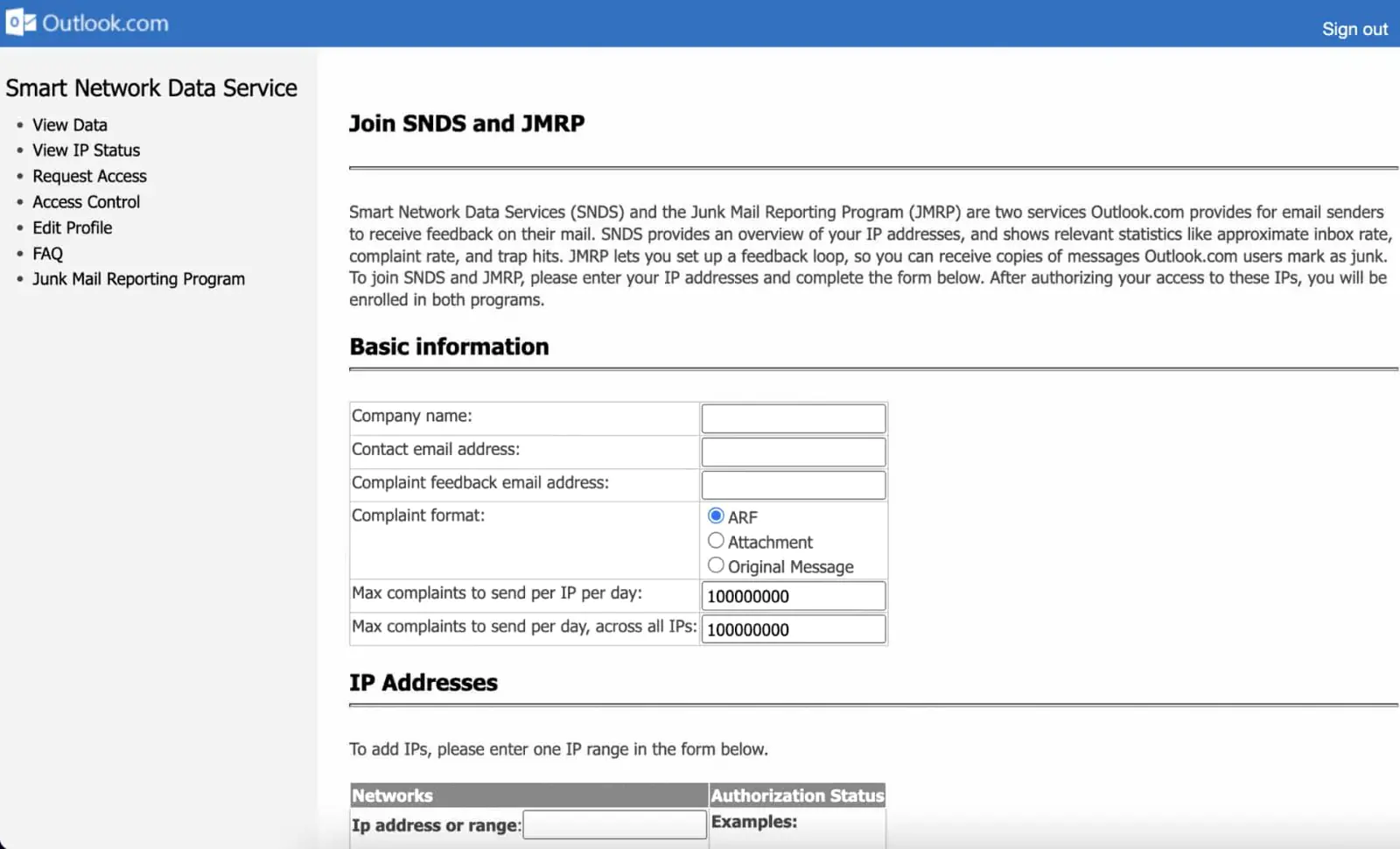The height and width of the screenshot is (849, 1400).
Task: Click the 'To add IPs, please enter' text
Action: 558,749
